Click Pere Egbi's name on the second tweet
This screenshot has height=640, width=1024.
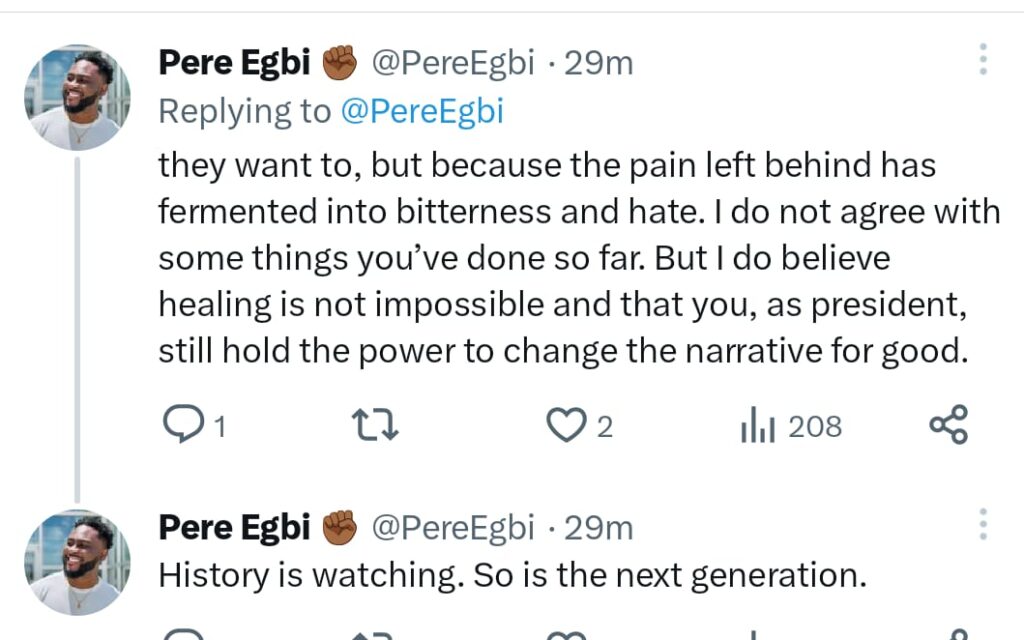pyautogui.click(x=234, y=527)
